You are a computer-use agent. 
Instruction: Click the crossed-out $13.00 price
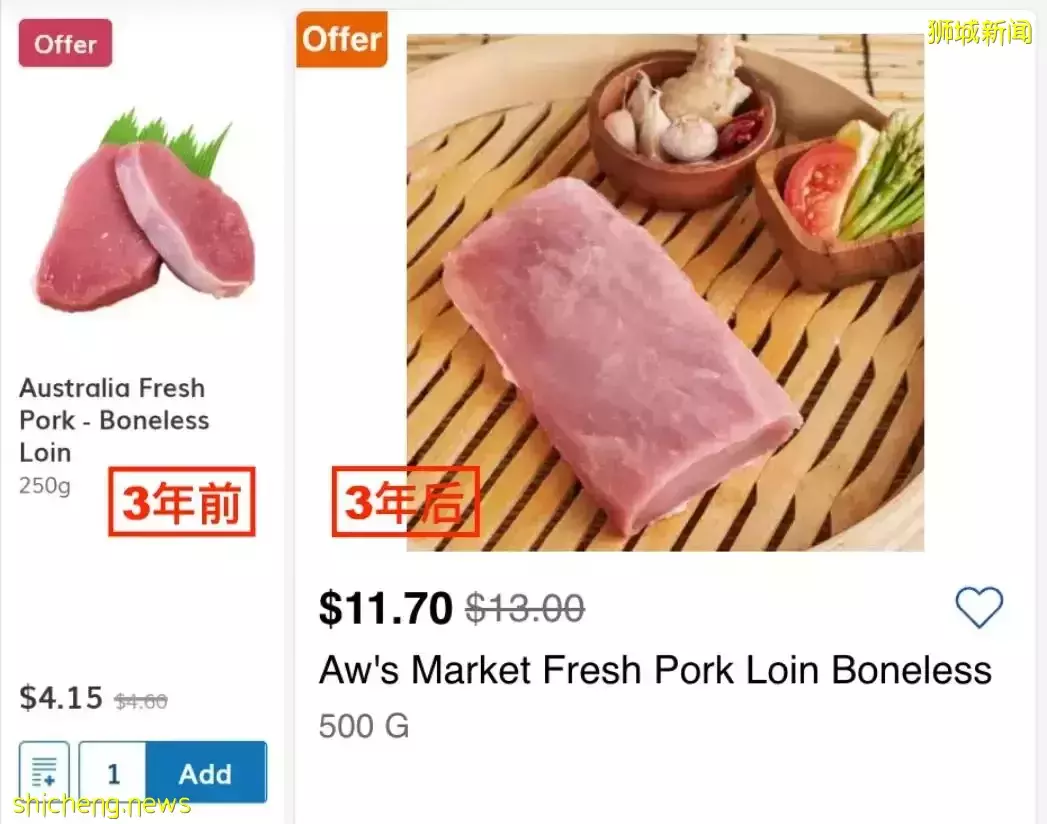coord(525,607)
